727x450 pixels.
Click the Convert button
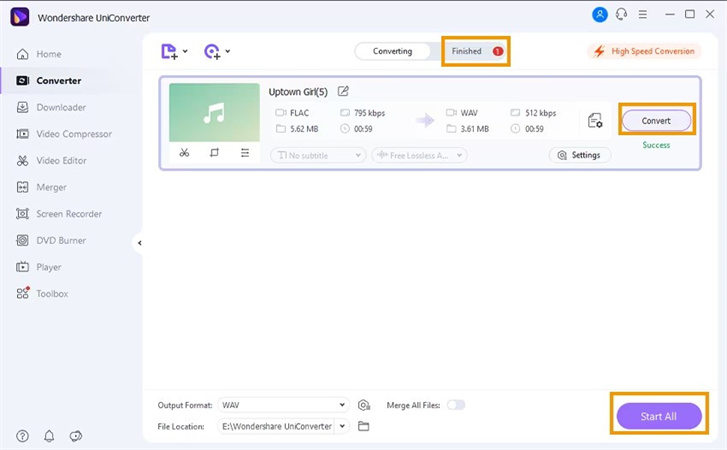click(656, 121)
